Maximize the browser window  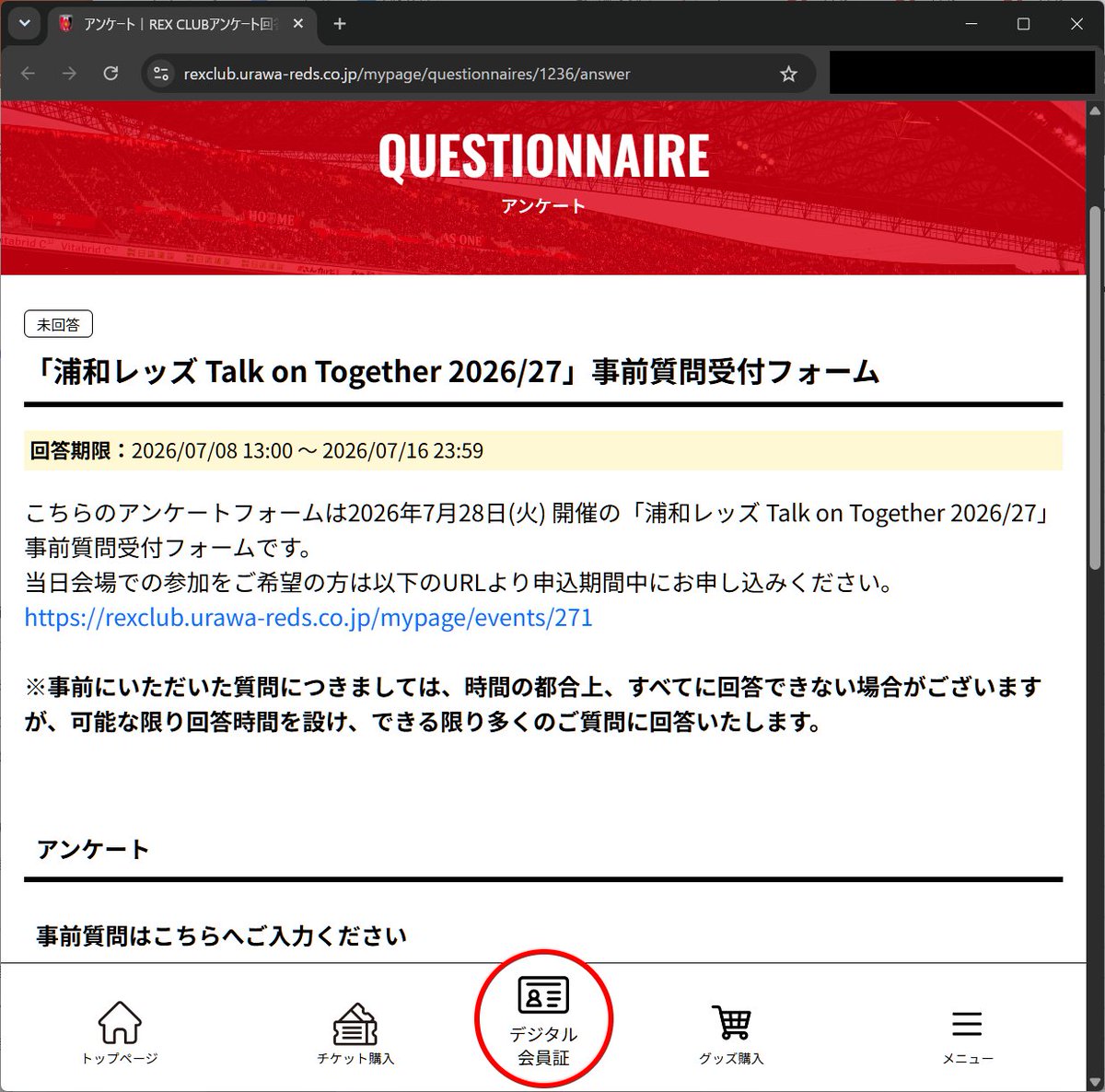tap(1023, 24)
